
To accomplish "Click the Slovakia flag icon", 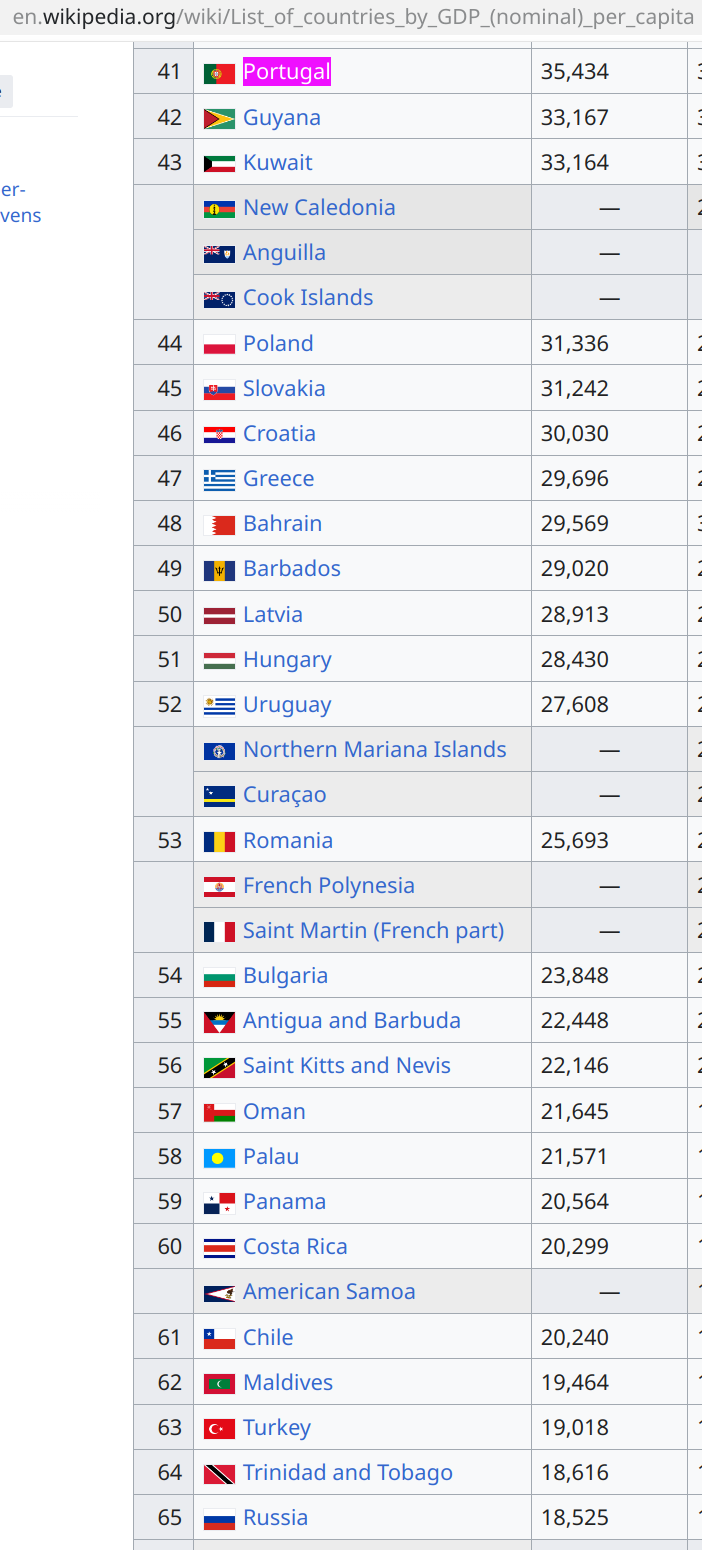I will click(x=219, y=389).
